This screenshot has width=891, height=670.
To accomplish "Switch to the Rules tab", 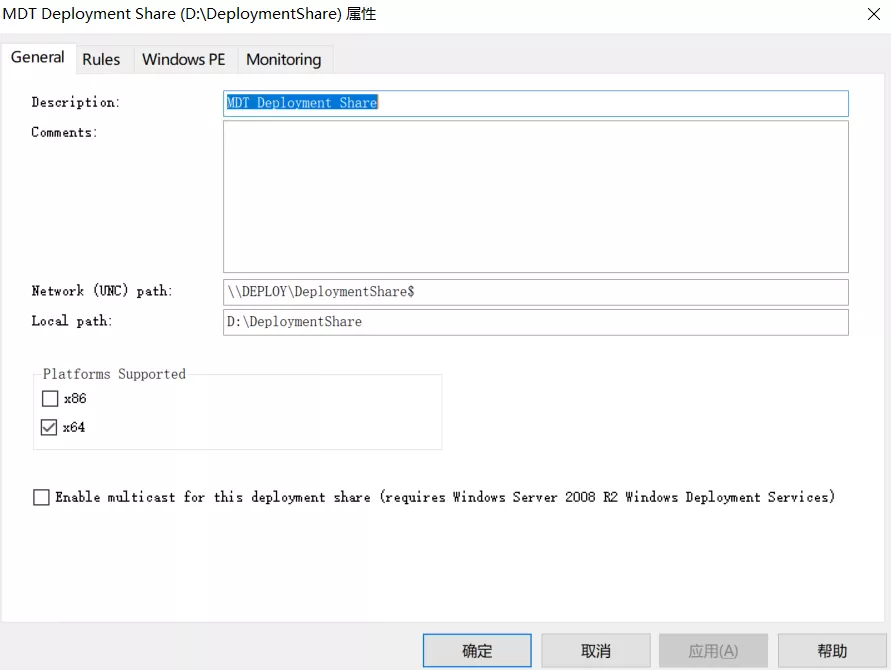I will (x=101, y=59).
